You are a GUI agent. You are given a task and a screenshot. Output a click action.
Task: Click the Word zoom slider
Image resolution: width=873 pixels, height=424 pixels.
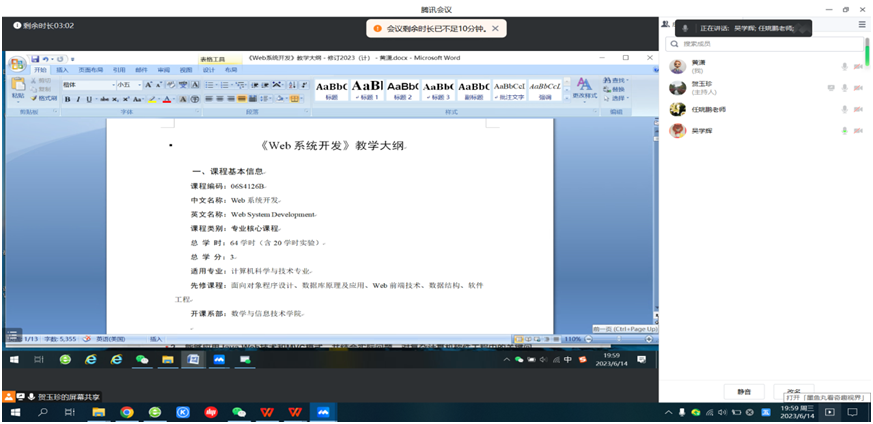click(x=621, y=339)
